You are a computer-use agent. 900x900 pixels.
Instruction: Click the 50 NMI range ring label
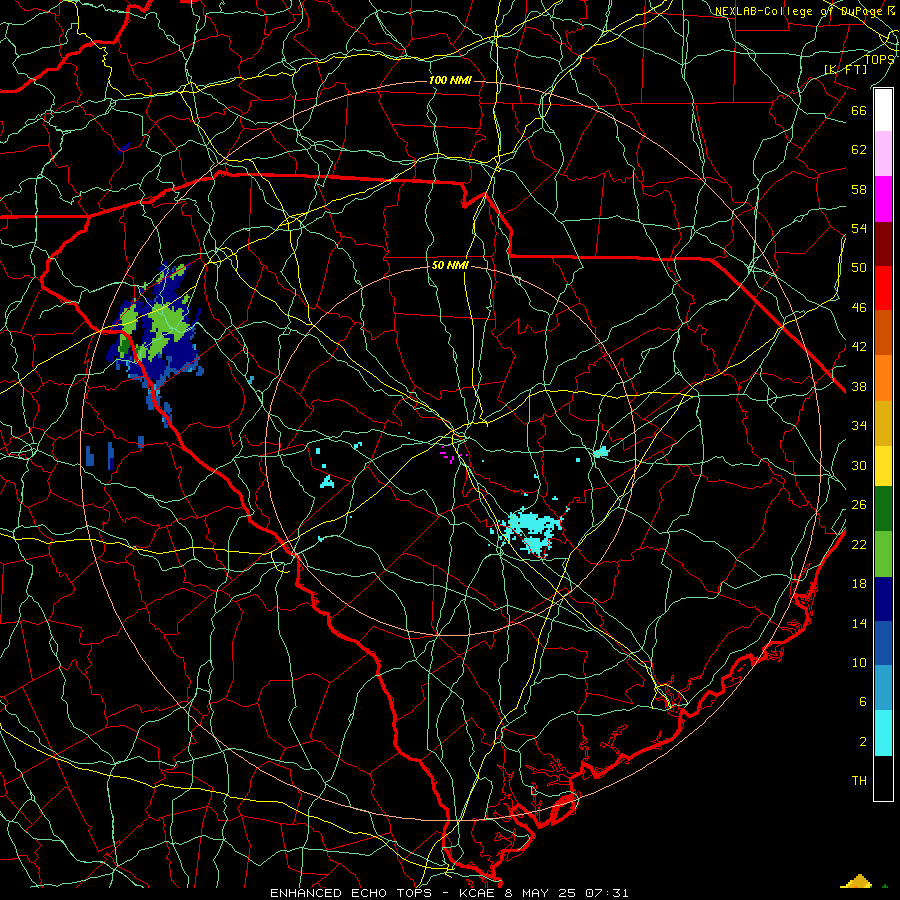pos(450,265)
